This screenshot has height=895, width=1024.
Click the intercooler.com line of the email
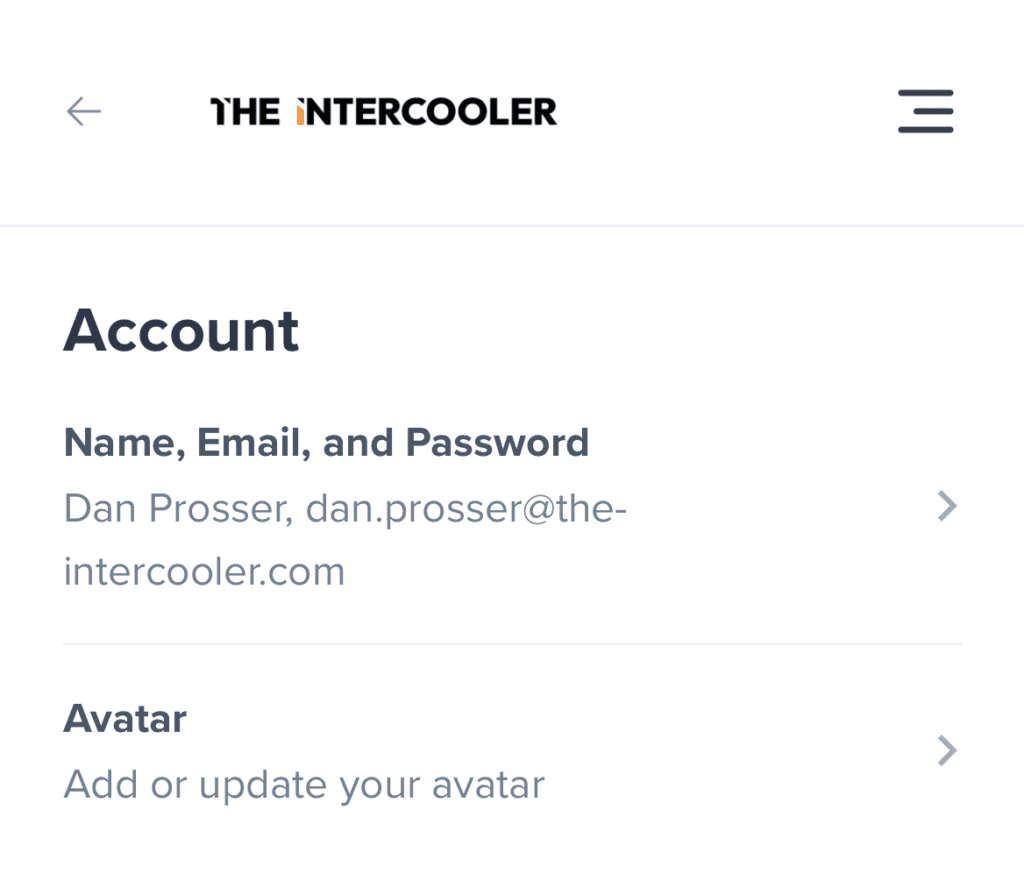(x=204, y=572)
